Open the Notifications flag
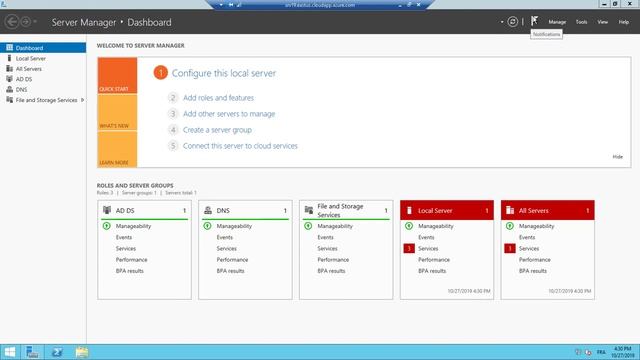This screenshot has height=360, width=640. pyautogui.click(x=534, y=21)
